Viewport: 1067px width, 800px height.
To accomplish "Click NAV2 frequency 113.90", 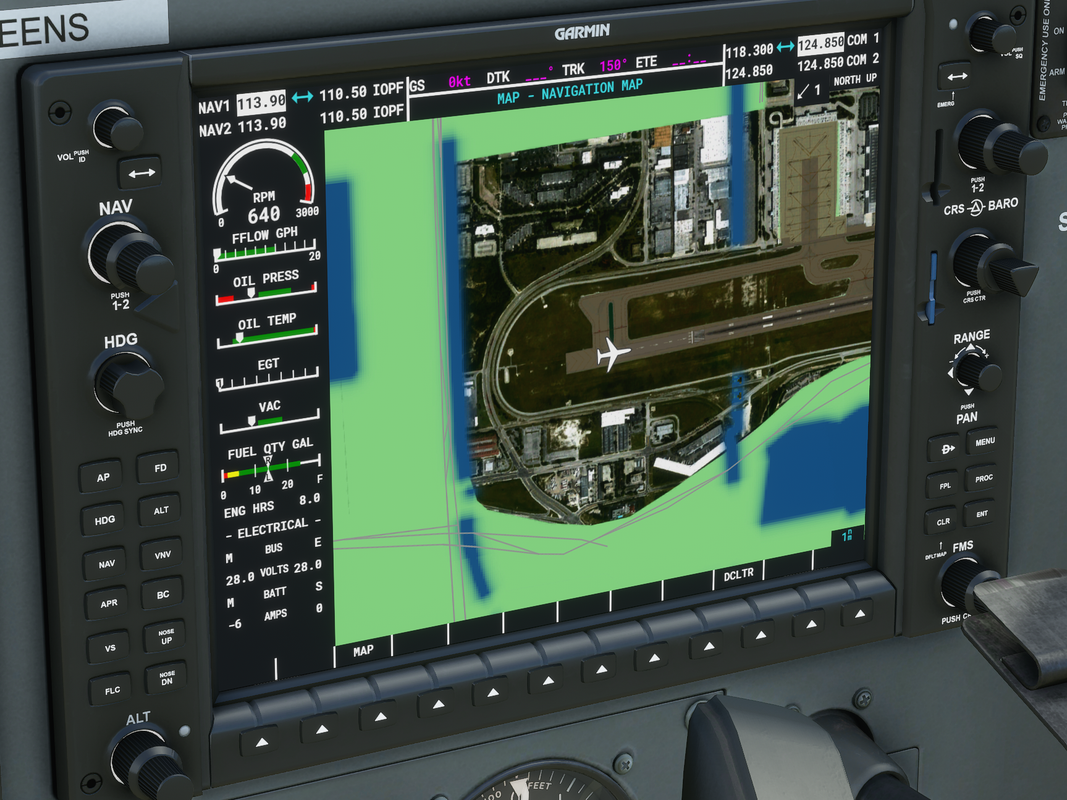I will pyautogui.click(x=261, y=125).
